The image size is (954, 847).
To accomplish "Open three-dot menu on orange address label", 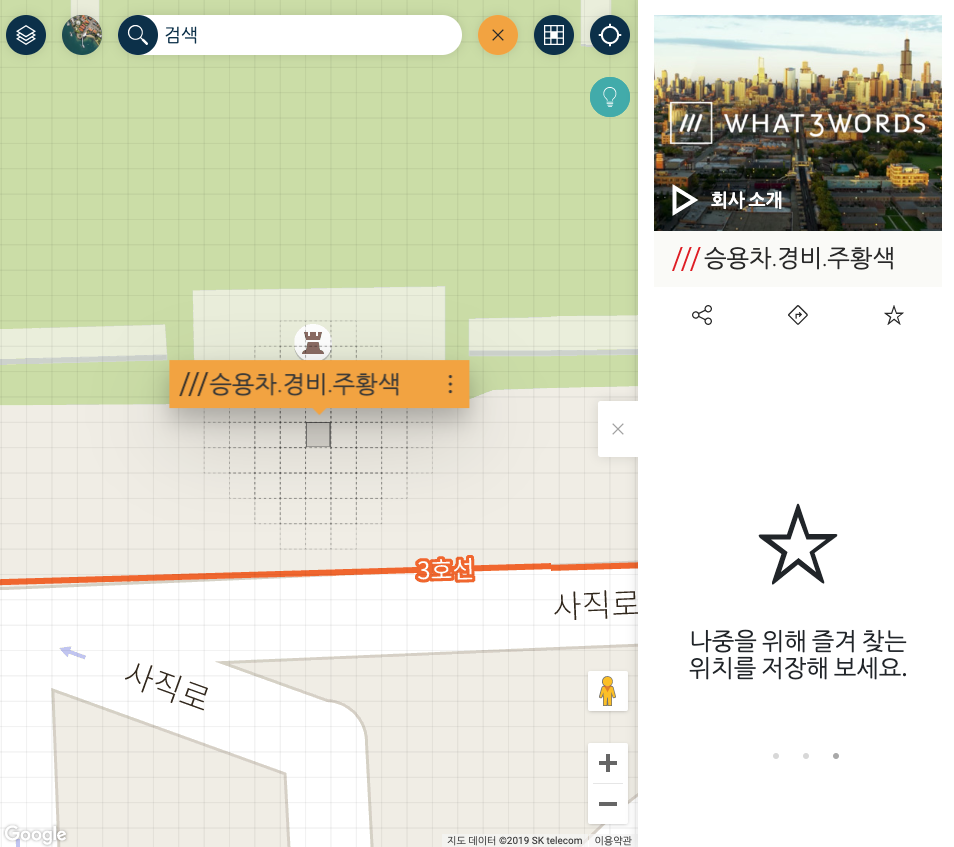I will pos(450,383).
